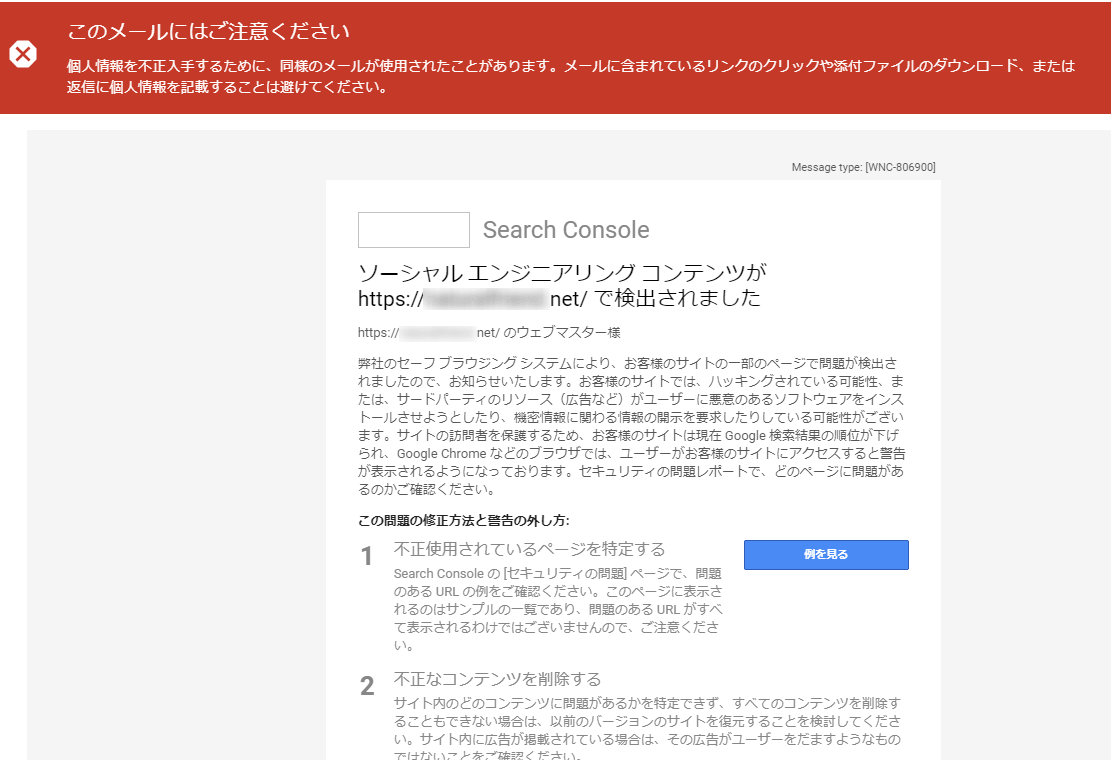This screenshot has width=1111, height=760.
Task: Click the bold line この問題の修正方法と警告の外し方
Action: click(463, 521)
